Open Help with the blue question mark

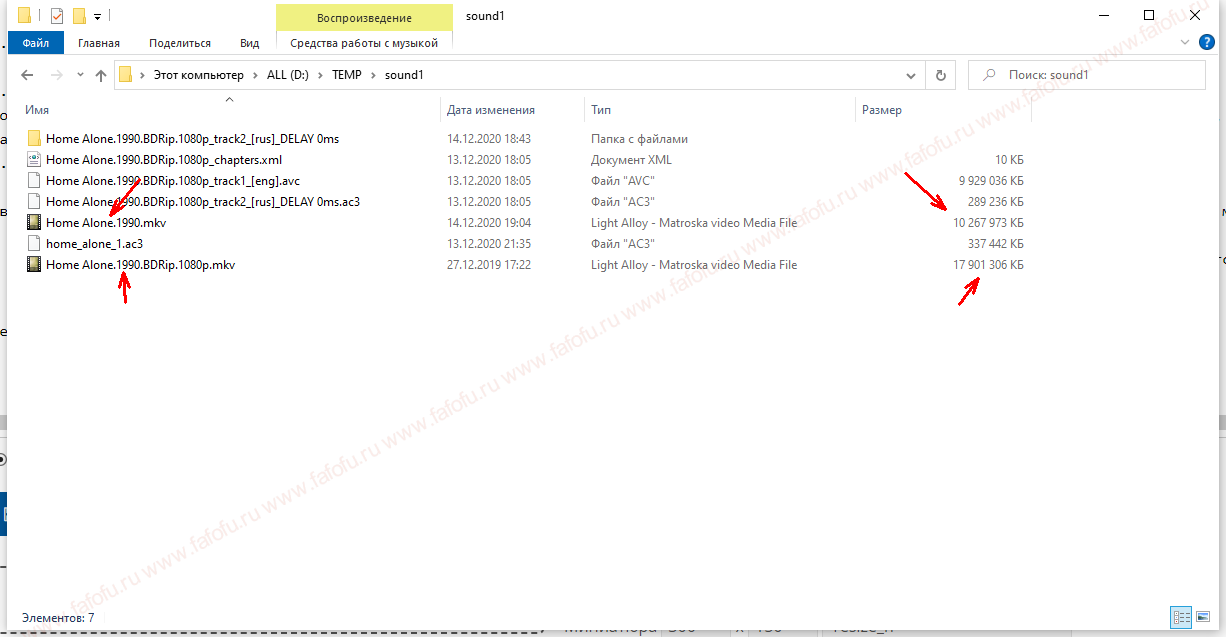[1206, 42]
